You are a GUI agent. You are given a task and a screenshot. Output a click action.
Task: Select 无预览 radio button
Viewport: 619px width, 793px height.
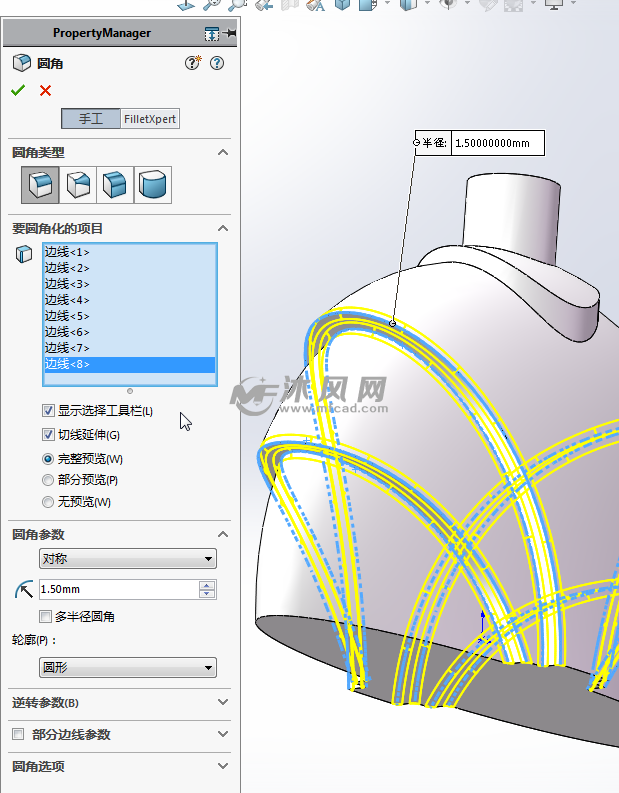[48, 502]
